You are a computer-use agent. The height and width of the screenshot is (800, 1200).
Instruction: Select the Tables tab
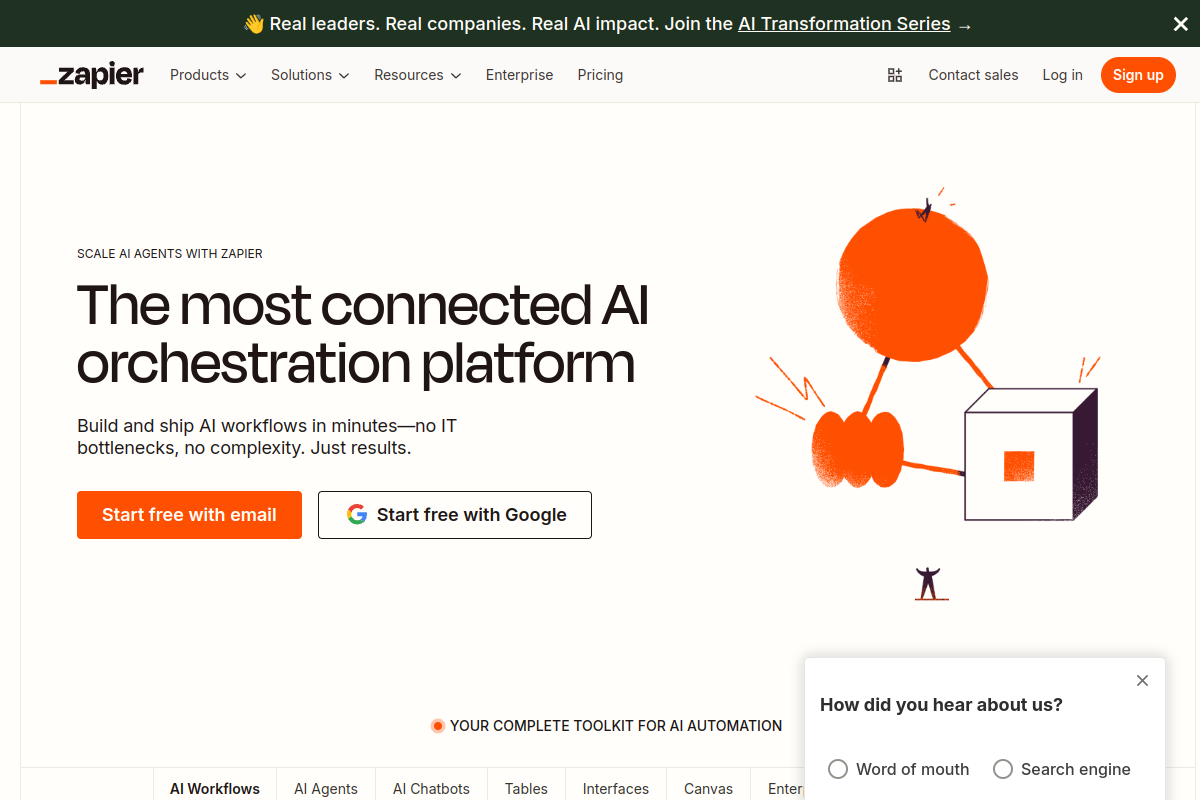click(526, 788)
